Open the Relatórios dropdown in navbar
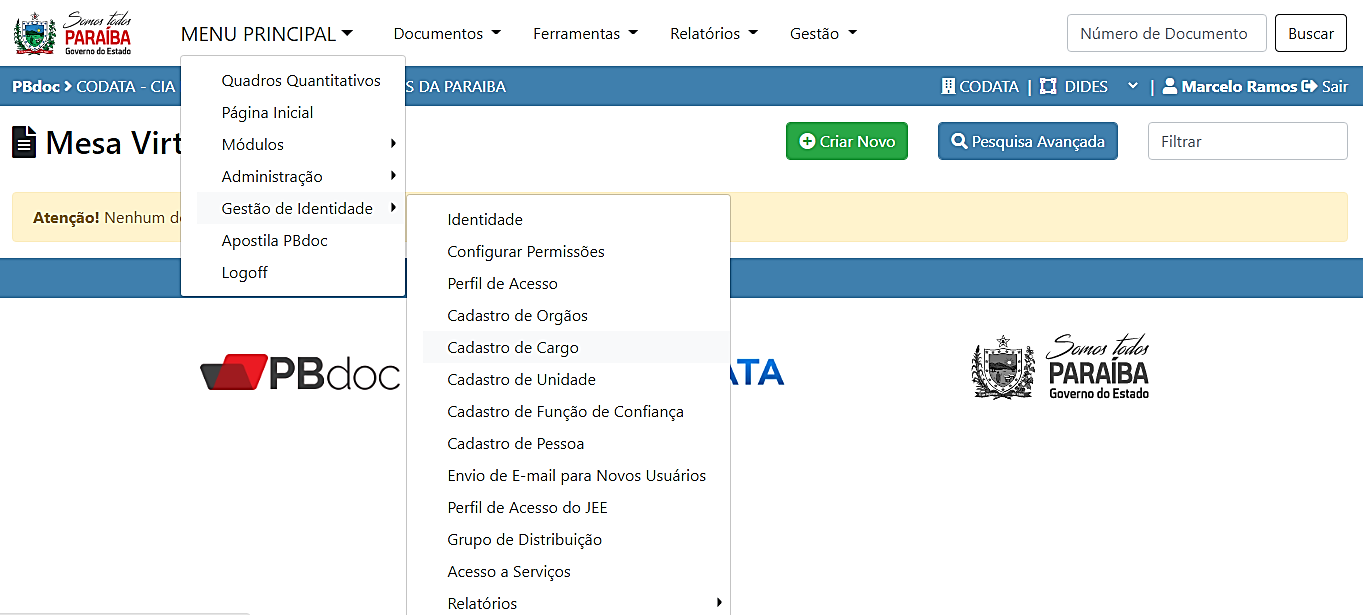Image resolution: width=1363 pixels, height=615 pixels. click(713, 33)
